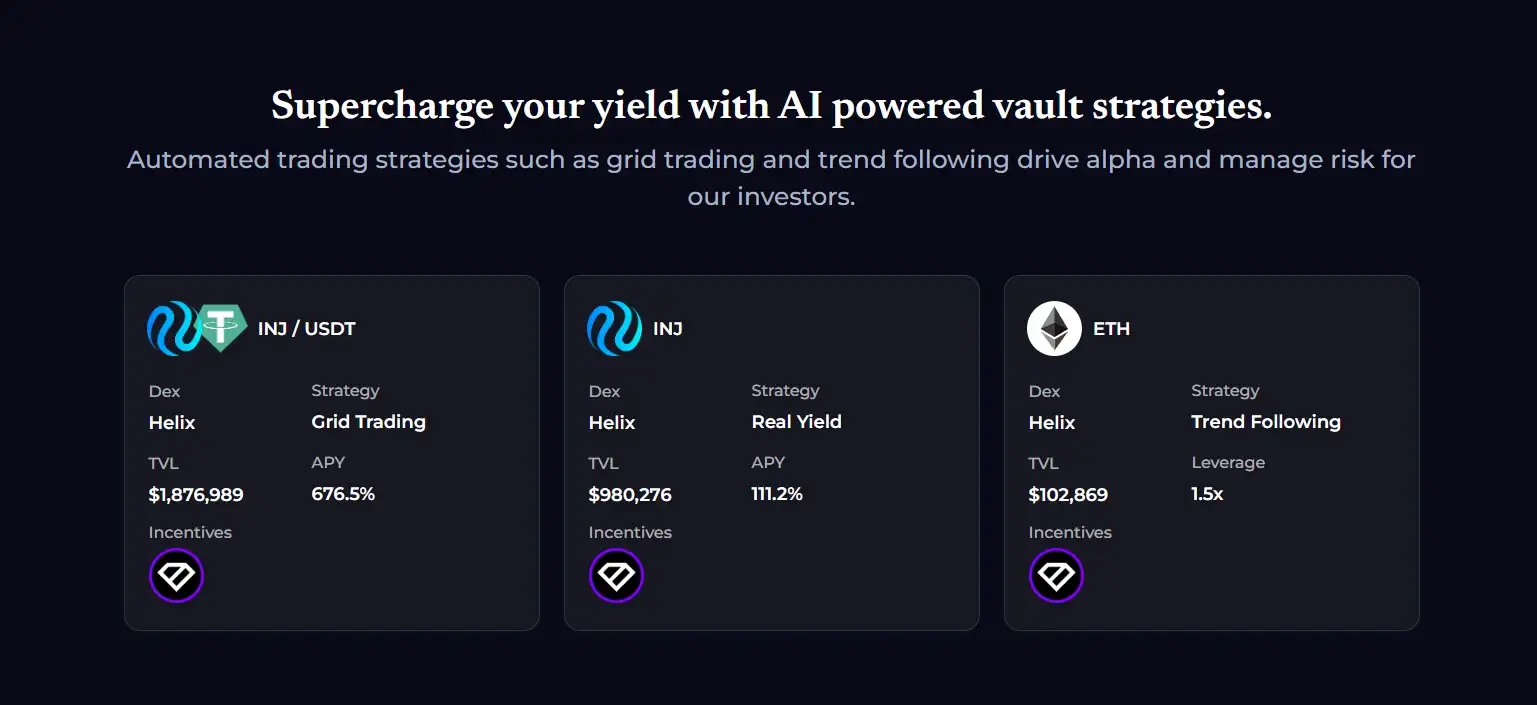Viewport: 1537px width, 705px height.
Task: Click the Supercharge your yield headline
Action: 771,106
